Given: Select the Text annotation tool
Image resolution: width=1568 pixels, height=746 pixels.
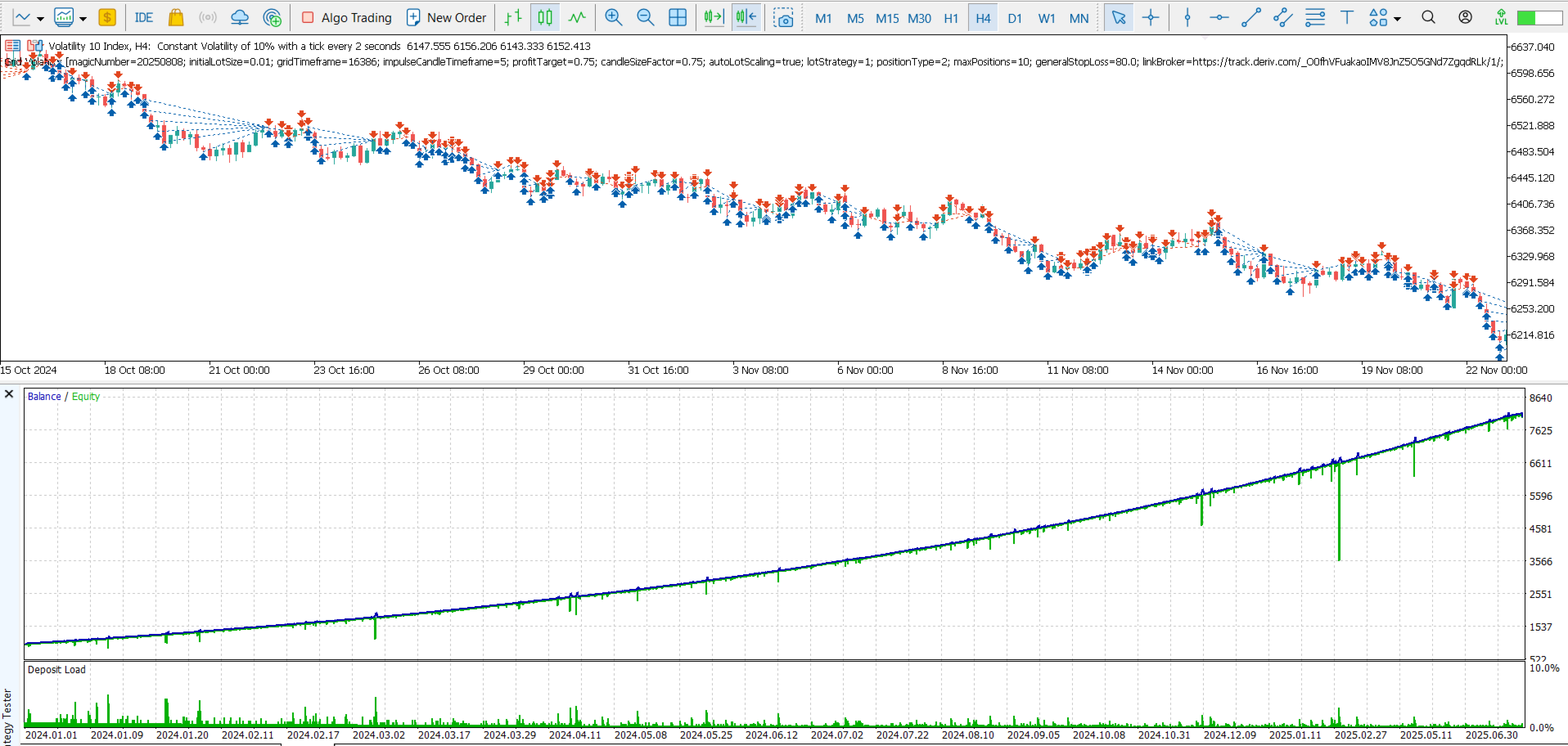Looking at the screenshot, I should (x=1348, y=16).
